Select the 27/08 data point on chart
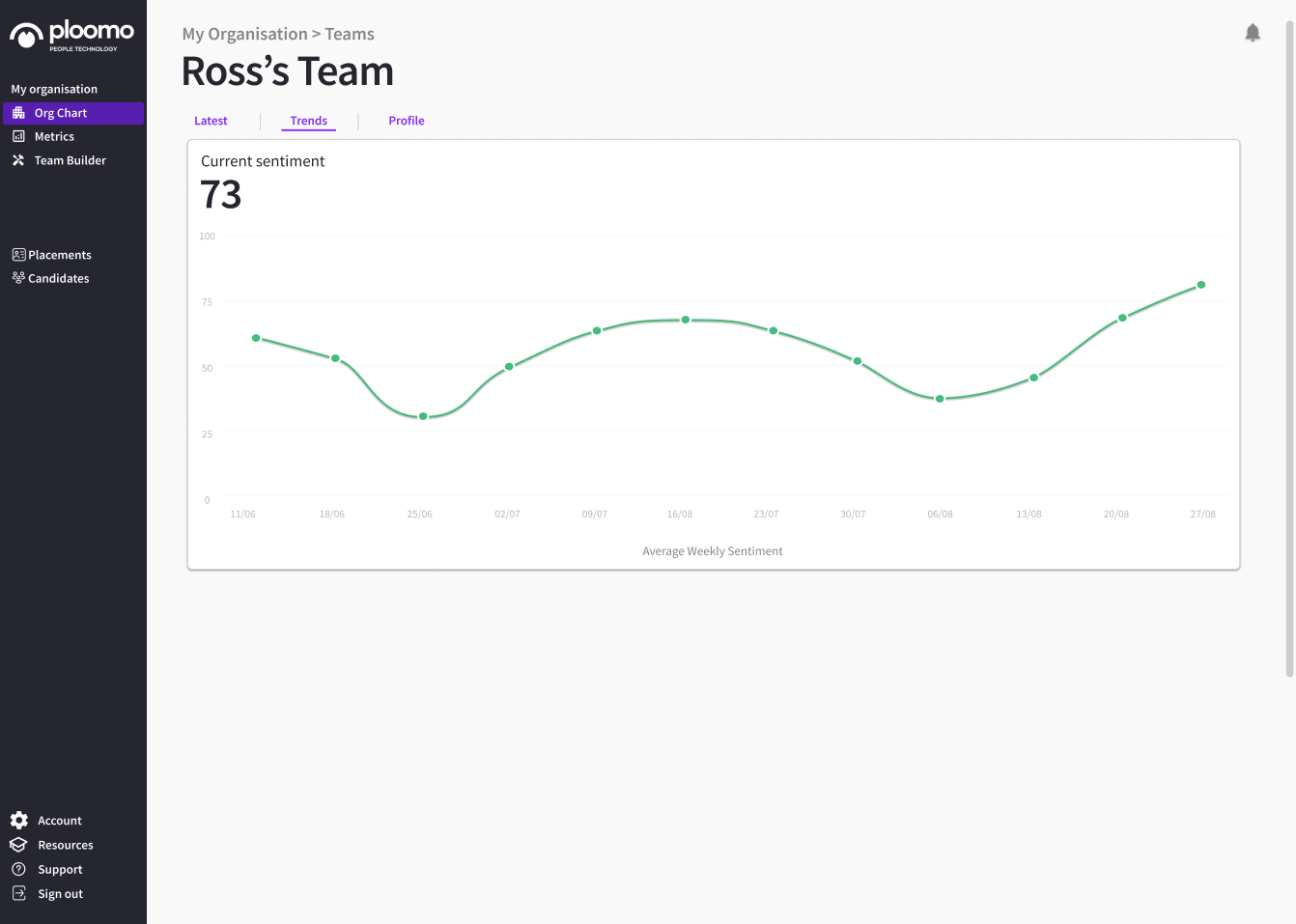Screen dimensions: 1296x924 1201,285
